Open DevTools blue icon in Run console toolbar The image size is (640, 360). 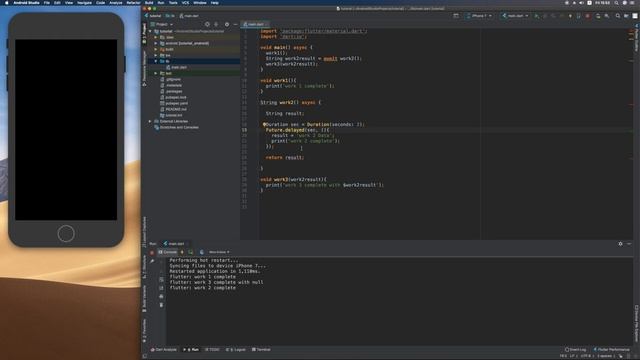click(202, 252)
